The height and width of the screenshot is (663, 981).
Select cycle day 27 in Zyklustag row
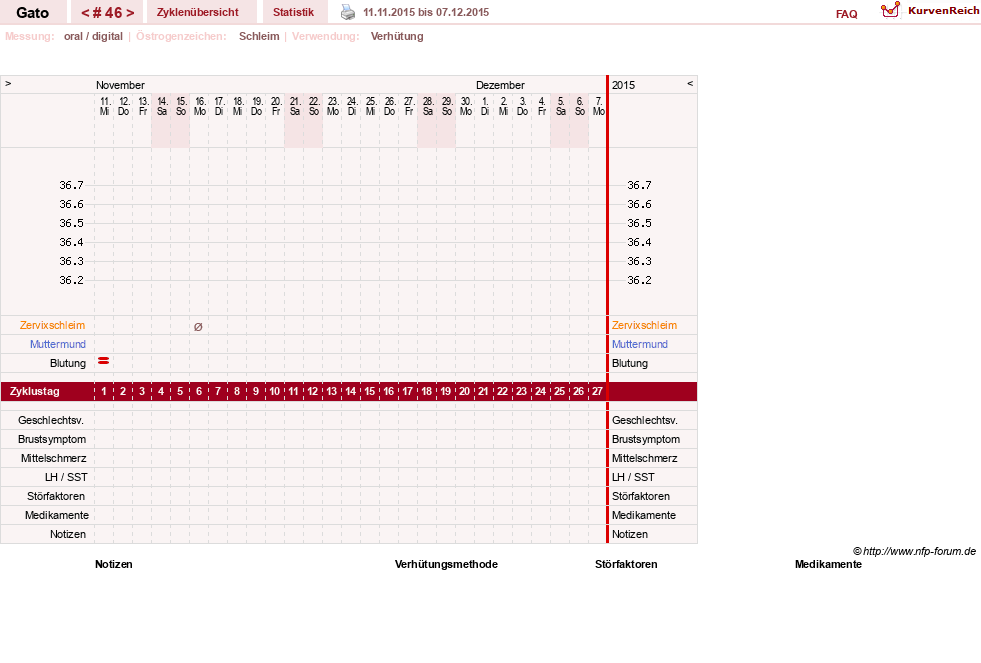coord(597,392)
